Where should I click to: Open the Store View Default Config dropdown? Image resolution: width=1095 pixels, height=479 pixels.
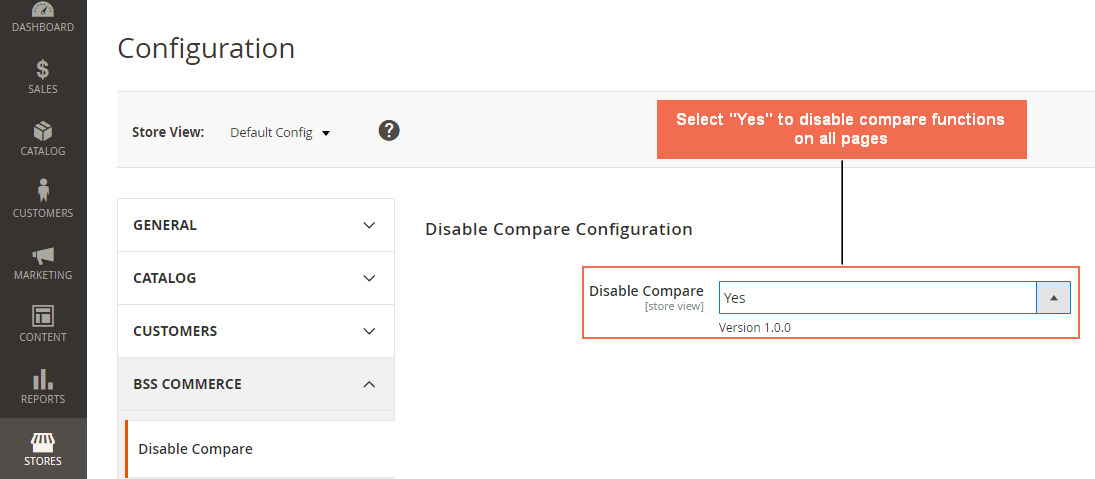coord(280,132)
